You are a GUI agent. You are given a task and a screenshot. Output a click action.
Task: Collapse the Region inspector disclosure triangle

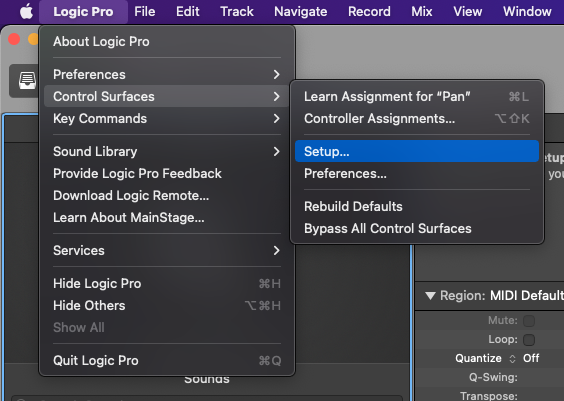430,296
